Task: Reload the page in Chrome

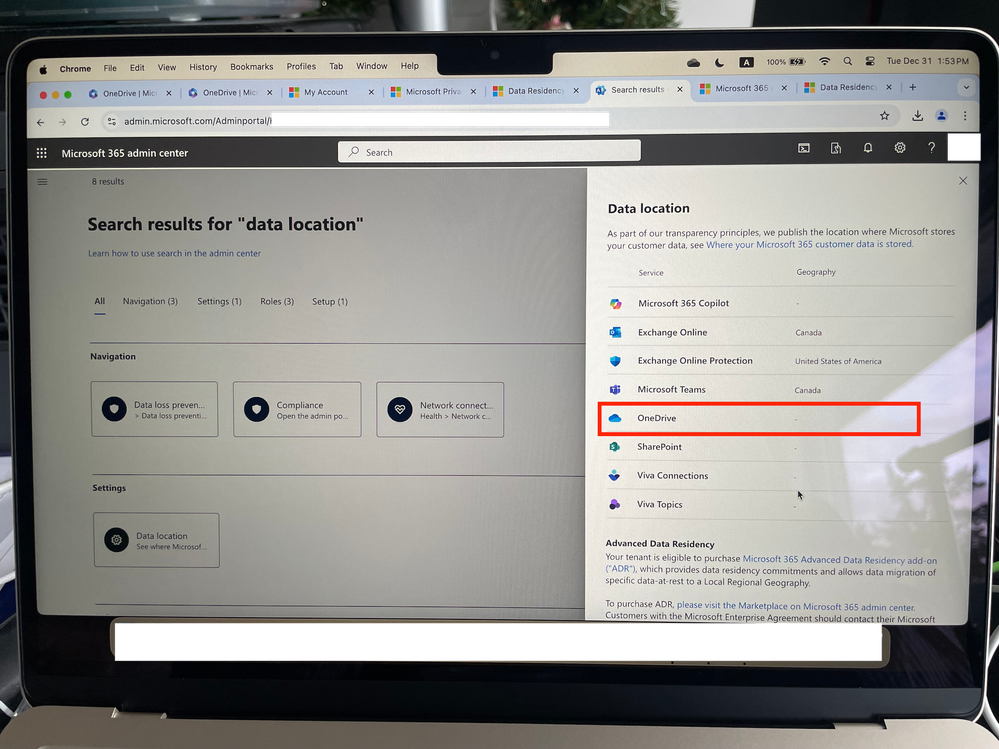Action: click(85, 122)
